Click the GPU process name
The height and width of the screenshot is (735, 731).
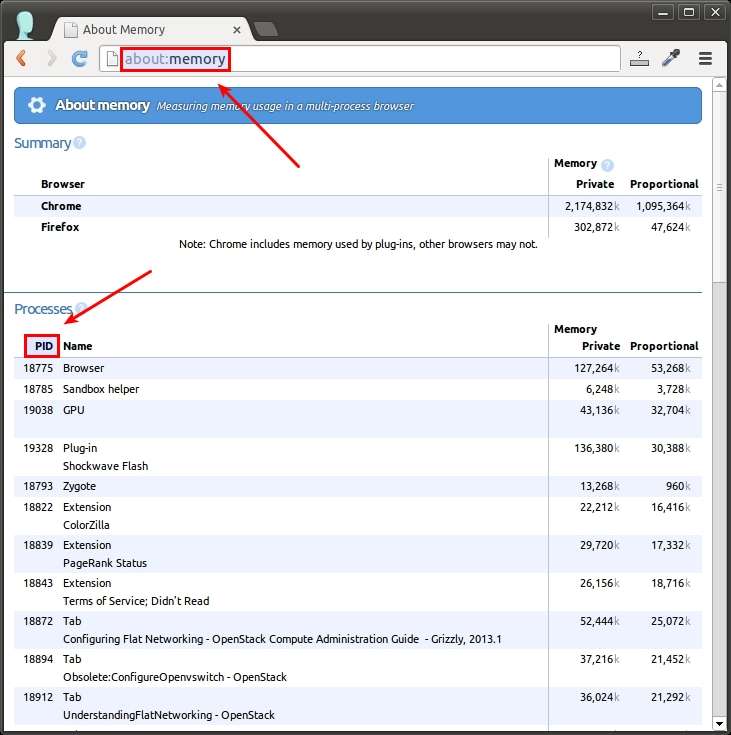pyautogui.click(x=74, y=410)
